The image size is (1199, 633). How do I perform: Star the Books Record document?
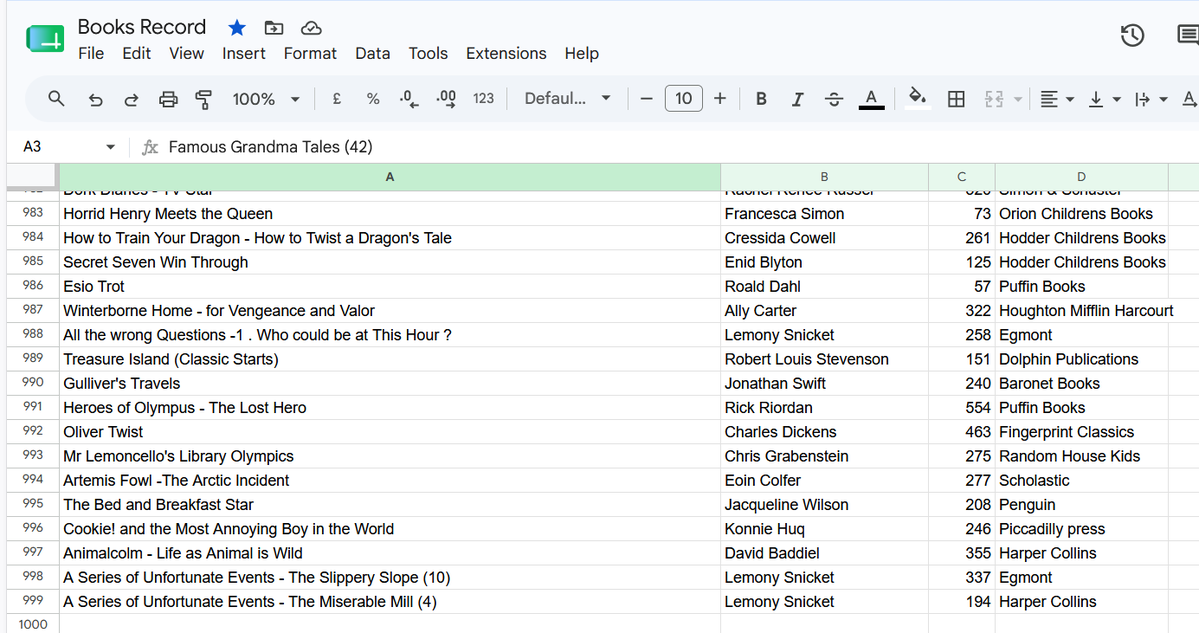point(237,28)
